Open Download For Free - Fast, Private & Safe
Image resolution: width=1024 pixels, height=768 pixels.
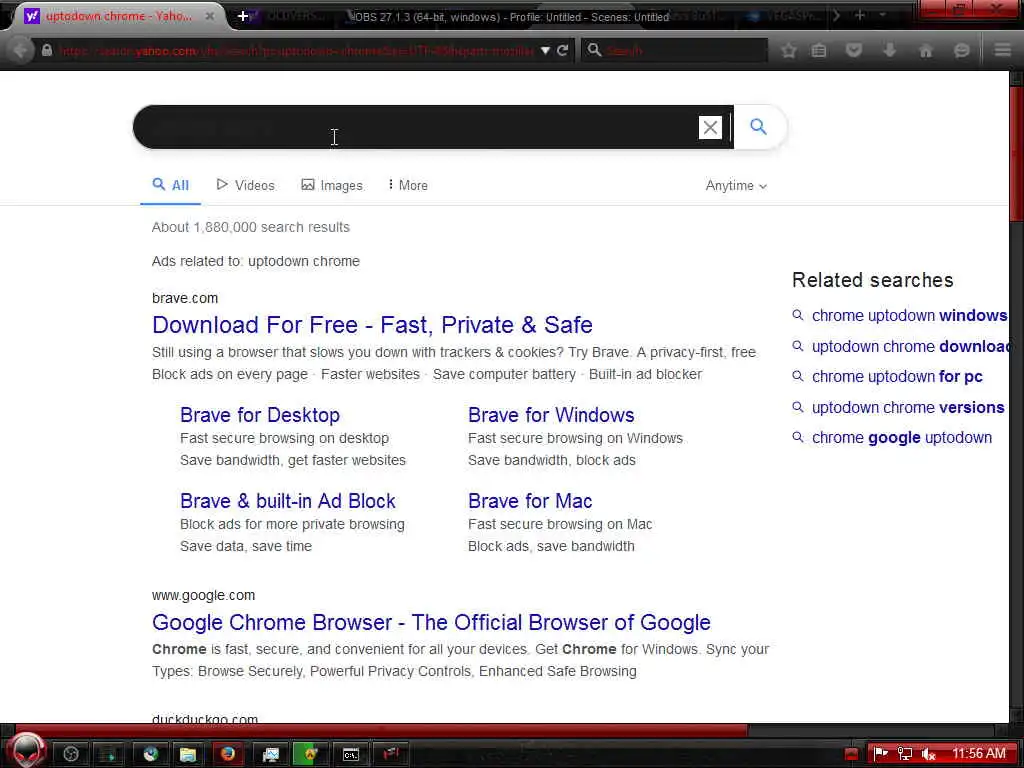click(x=372, y=325)
